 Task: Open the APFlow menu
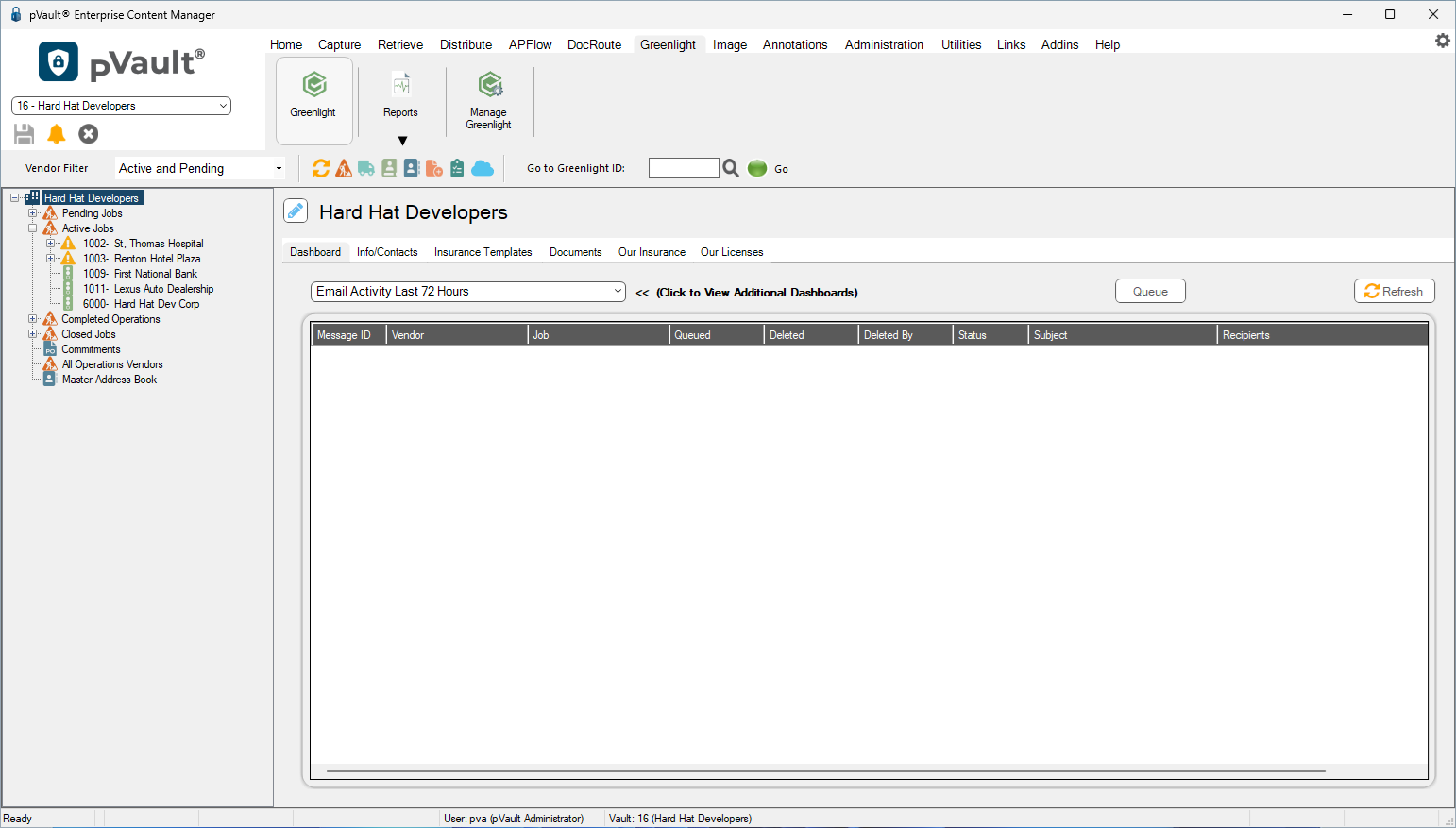[530, 44]
